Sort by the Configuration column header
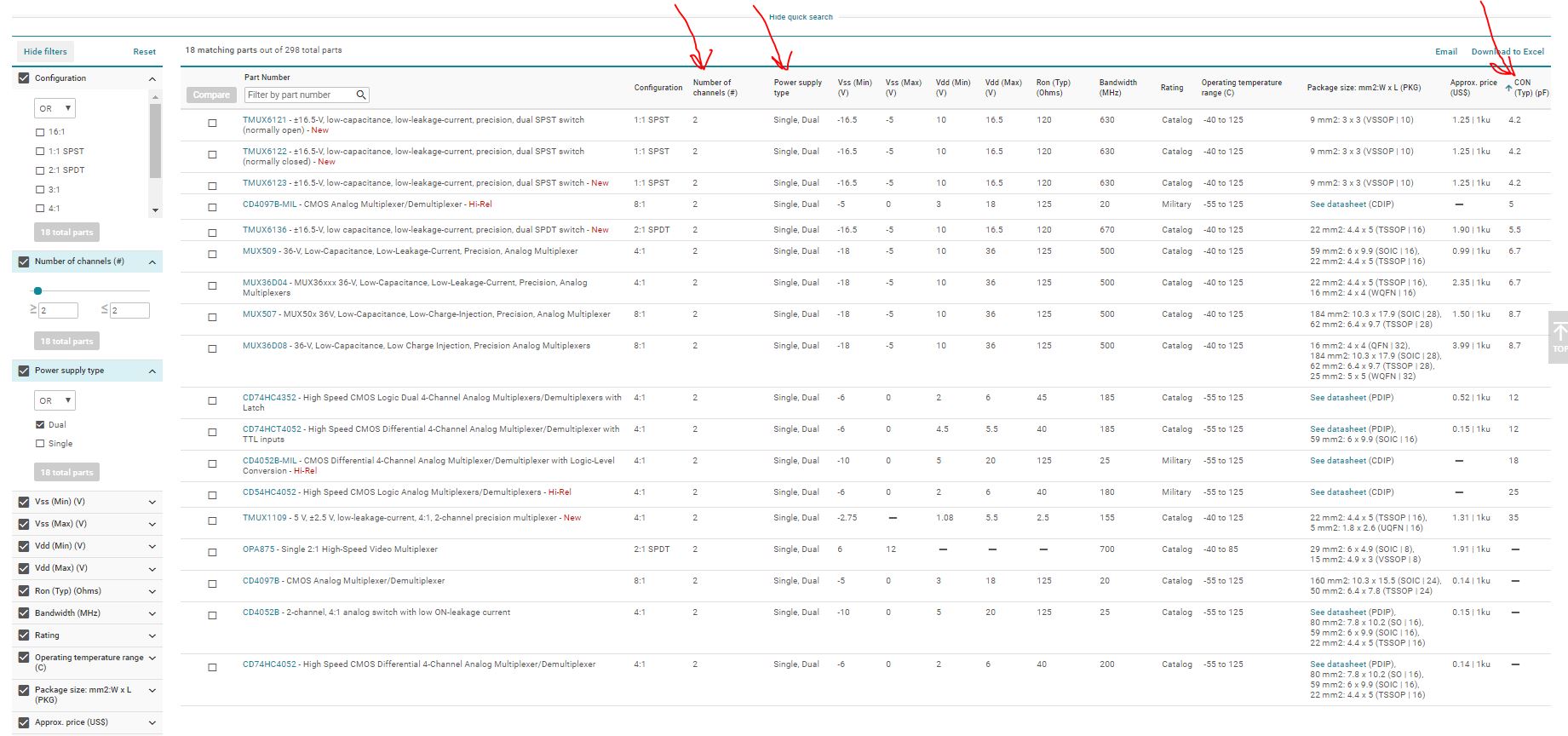 point(658,88)
